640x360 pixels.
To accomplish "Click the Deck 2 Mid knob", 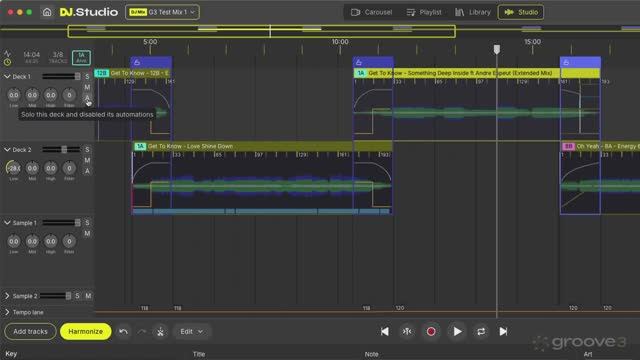I will [x=32, y=168].
